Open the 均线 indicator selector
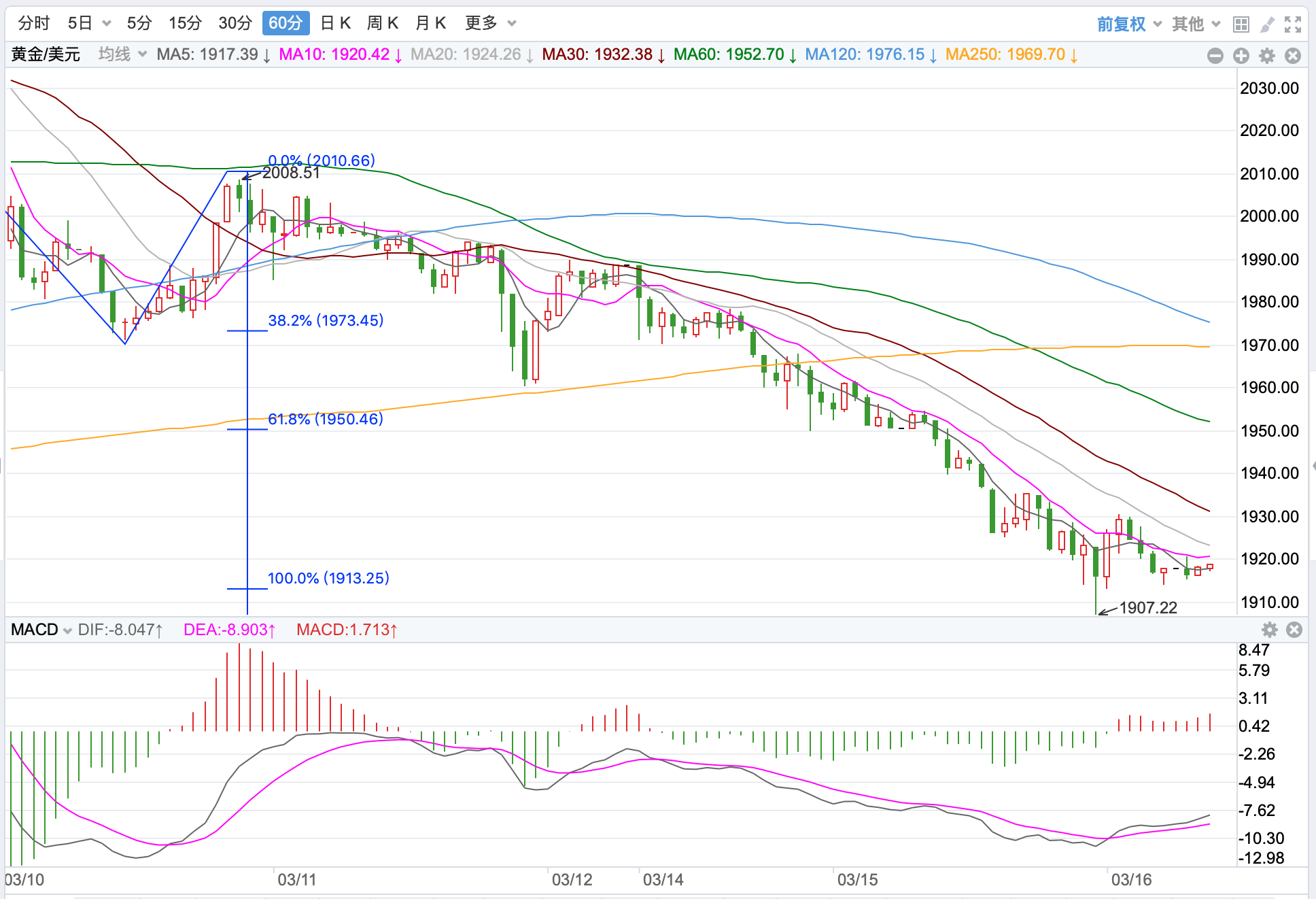This screenshot has height=899, width=1316. coord(122,54)
